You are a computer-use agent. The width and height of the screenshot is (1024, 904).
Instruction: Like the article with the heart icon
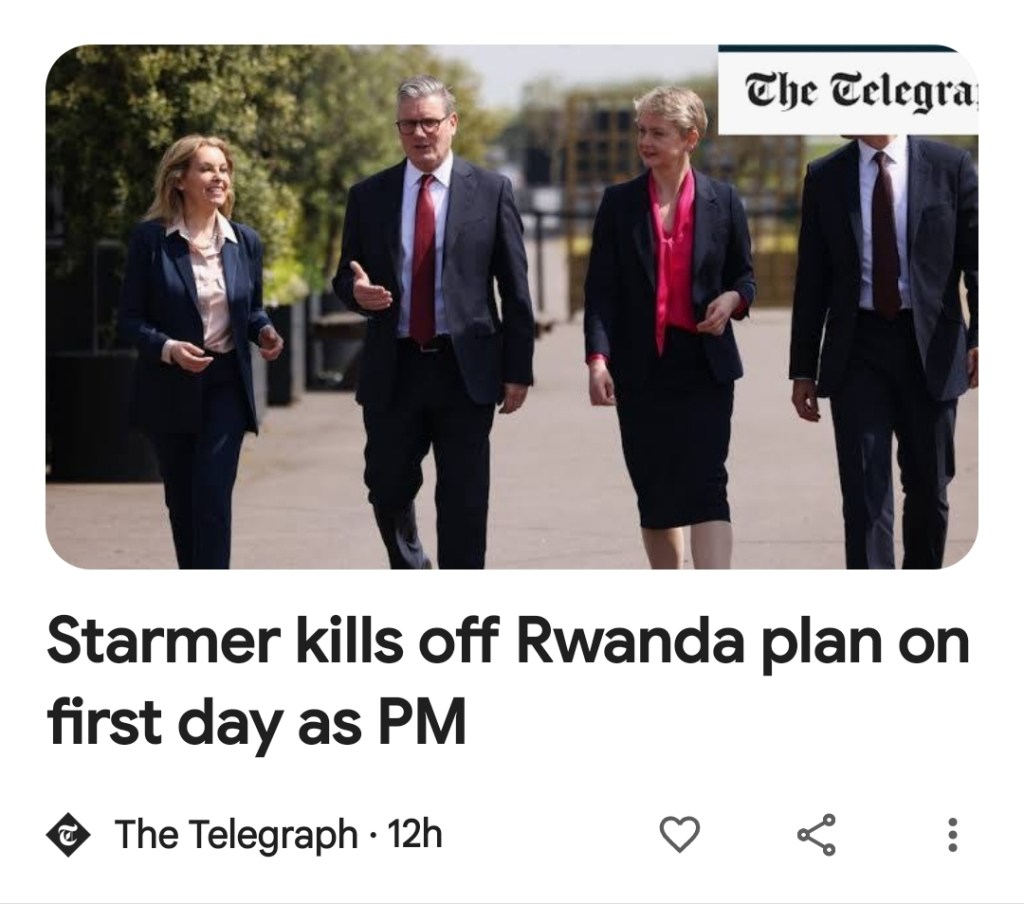pos(679,833)
